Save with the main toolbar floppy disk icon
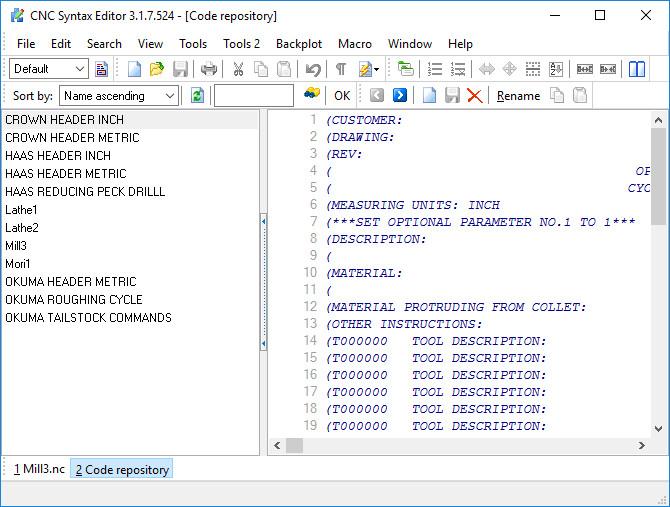 coord(180,69)
